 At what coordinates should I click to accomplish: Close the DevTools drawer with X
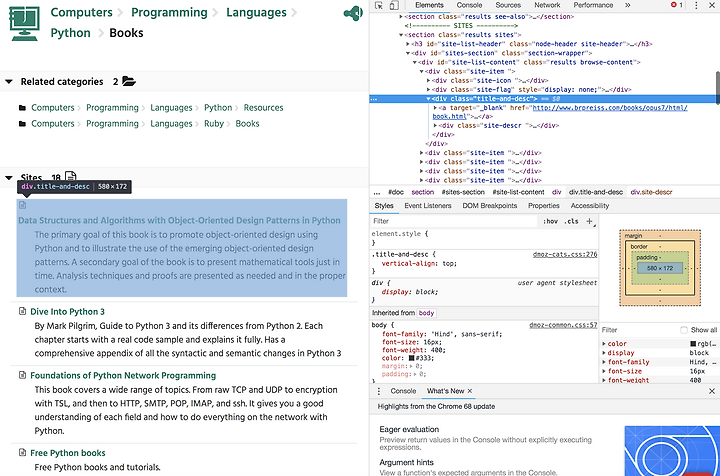click(712, 391)
